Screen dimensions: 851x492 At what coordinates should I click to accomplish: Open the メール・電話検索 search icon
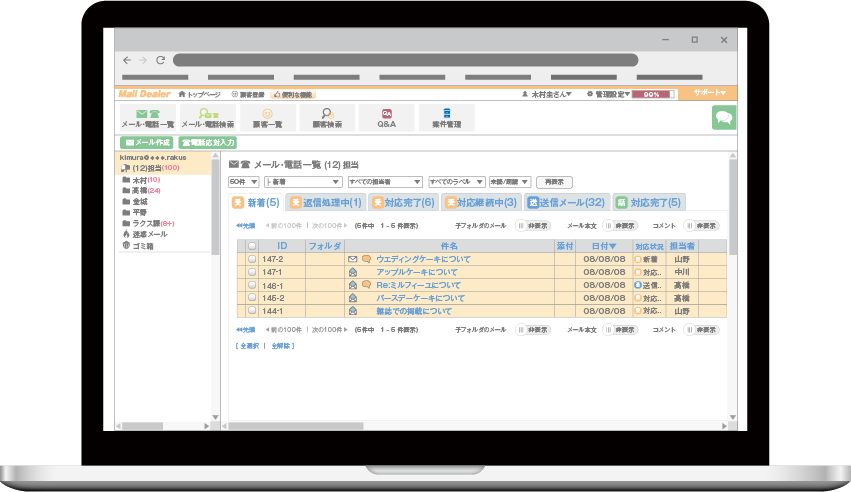208,118
